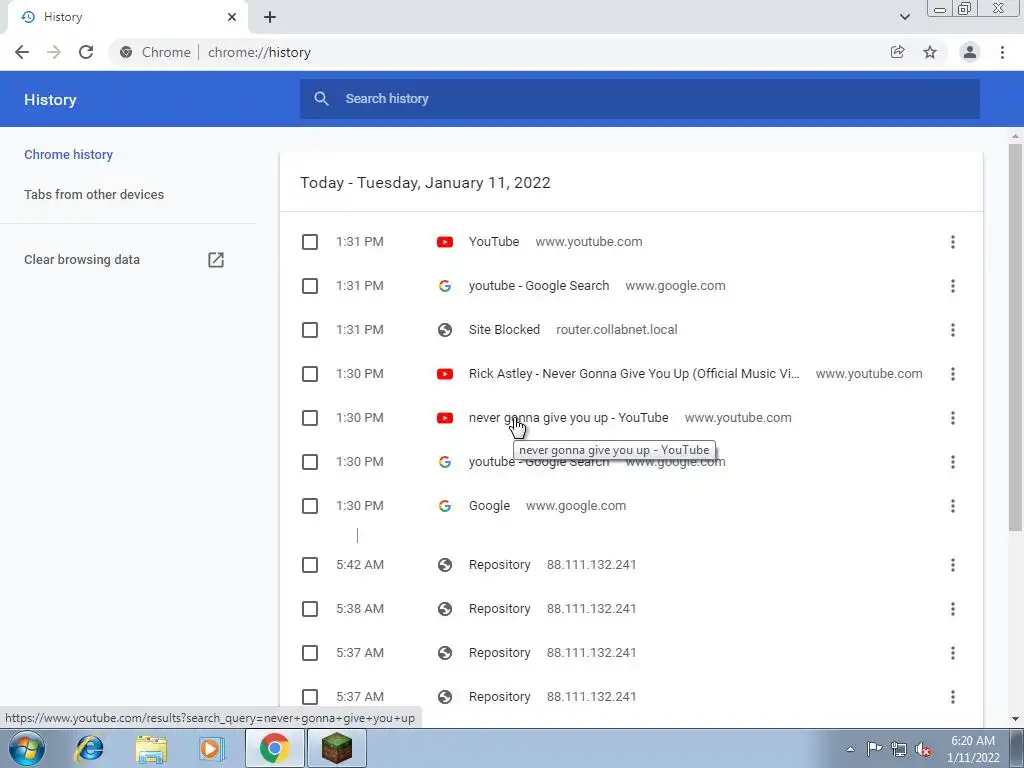Viewport: 1024px width, 768px height.
Task: Check the Google 1:30 PM entry box
Action: pos(310,506)
